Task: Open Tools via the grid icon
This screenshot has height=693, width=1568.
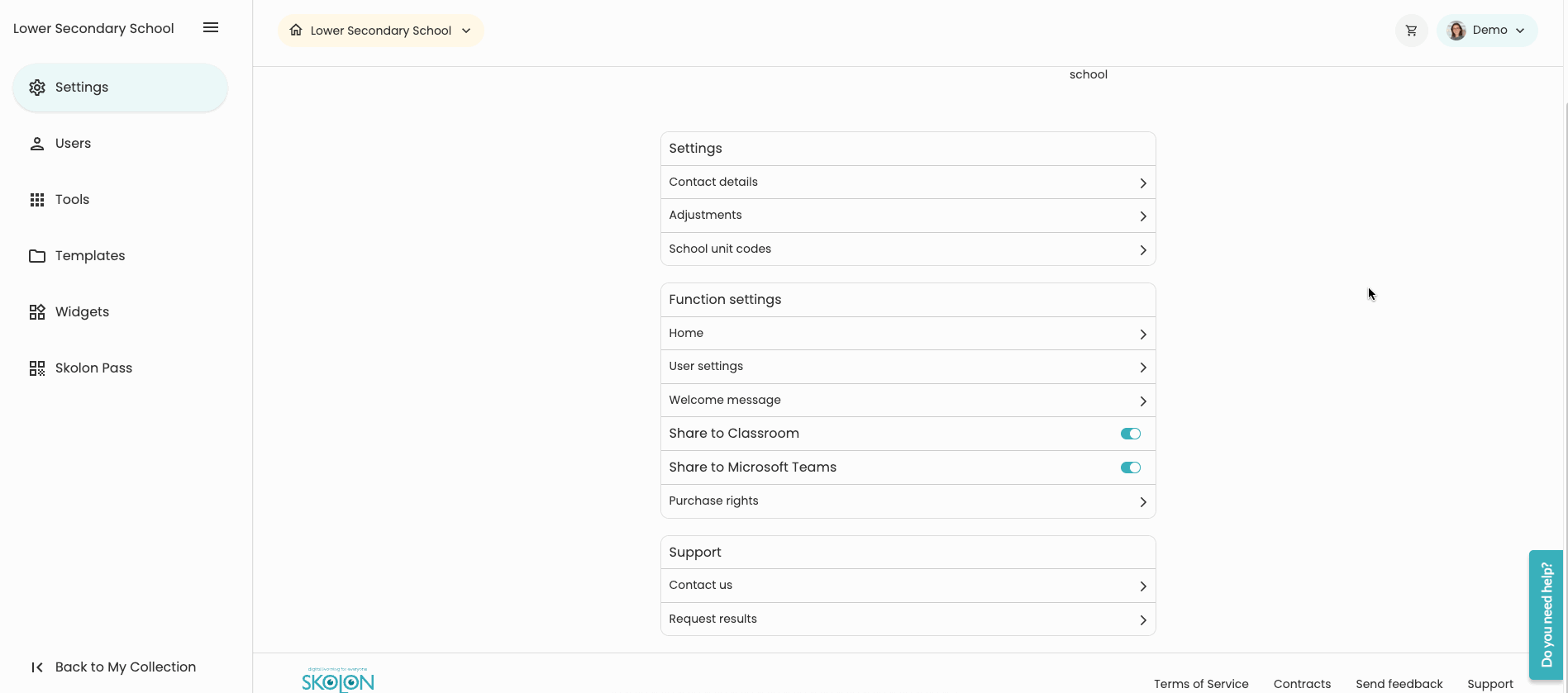Action: [x=37, y=200]
